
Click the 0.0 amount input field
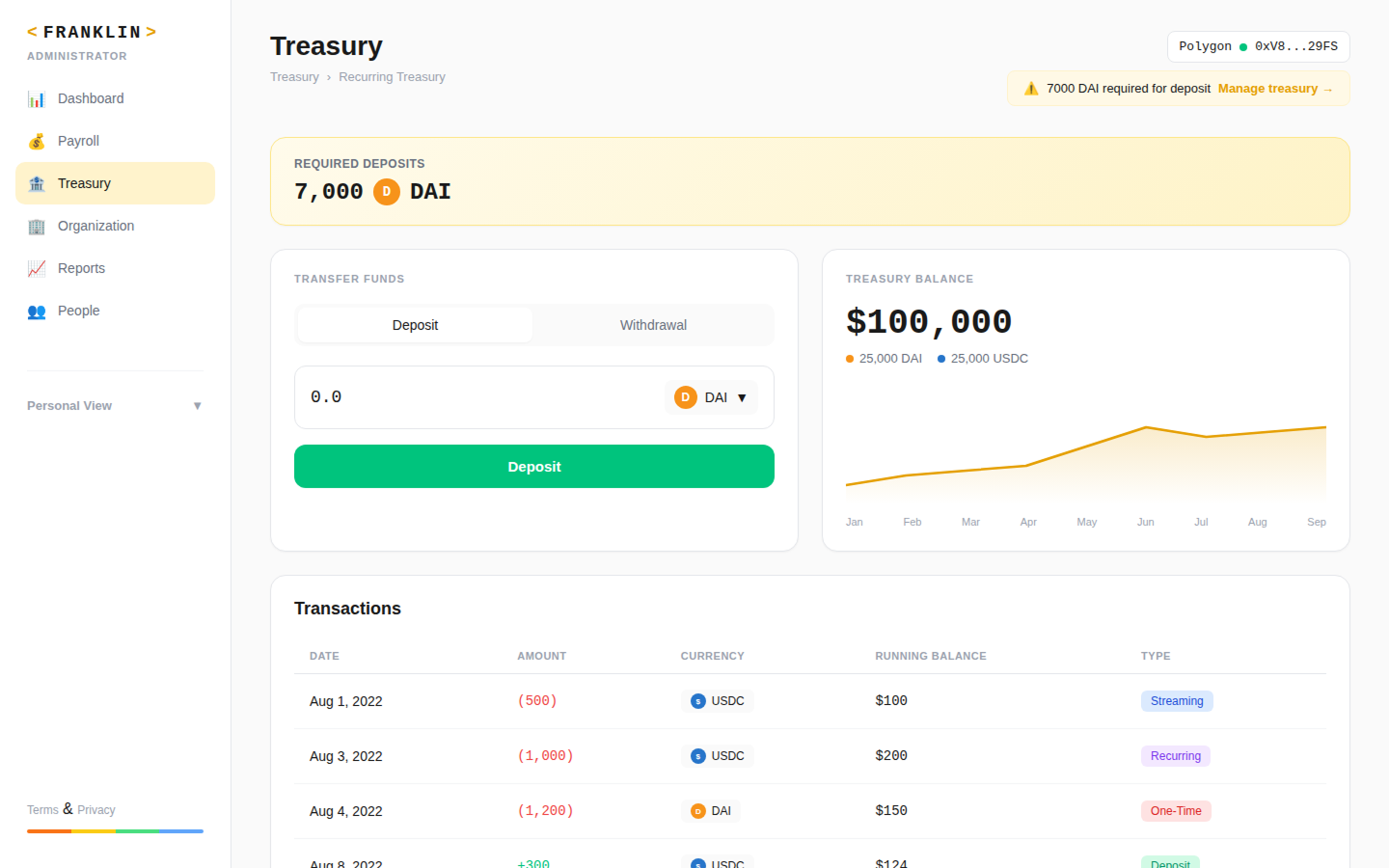(x=434, y=396)
